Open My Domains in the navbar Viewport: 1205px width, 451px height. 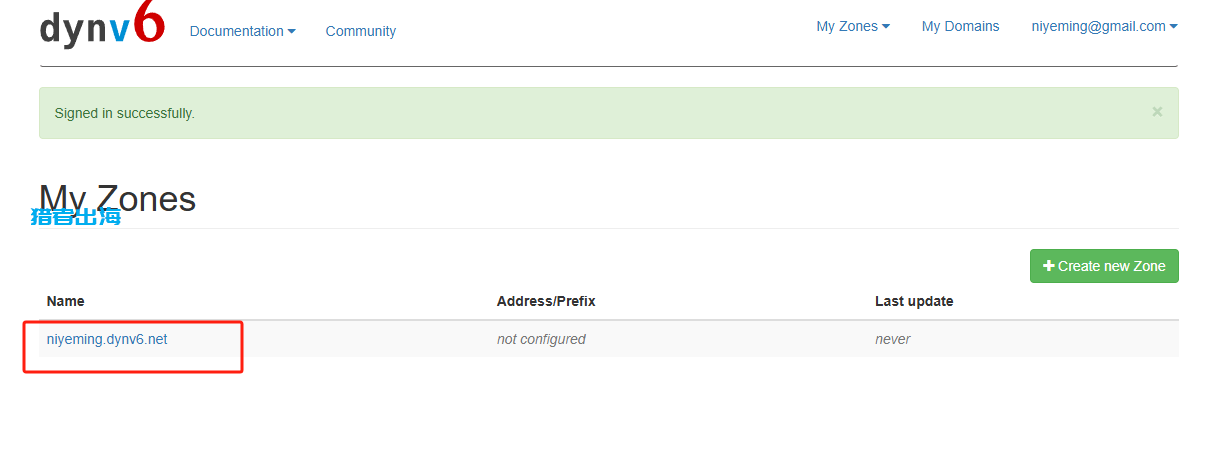coord(960,27)
